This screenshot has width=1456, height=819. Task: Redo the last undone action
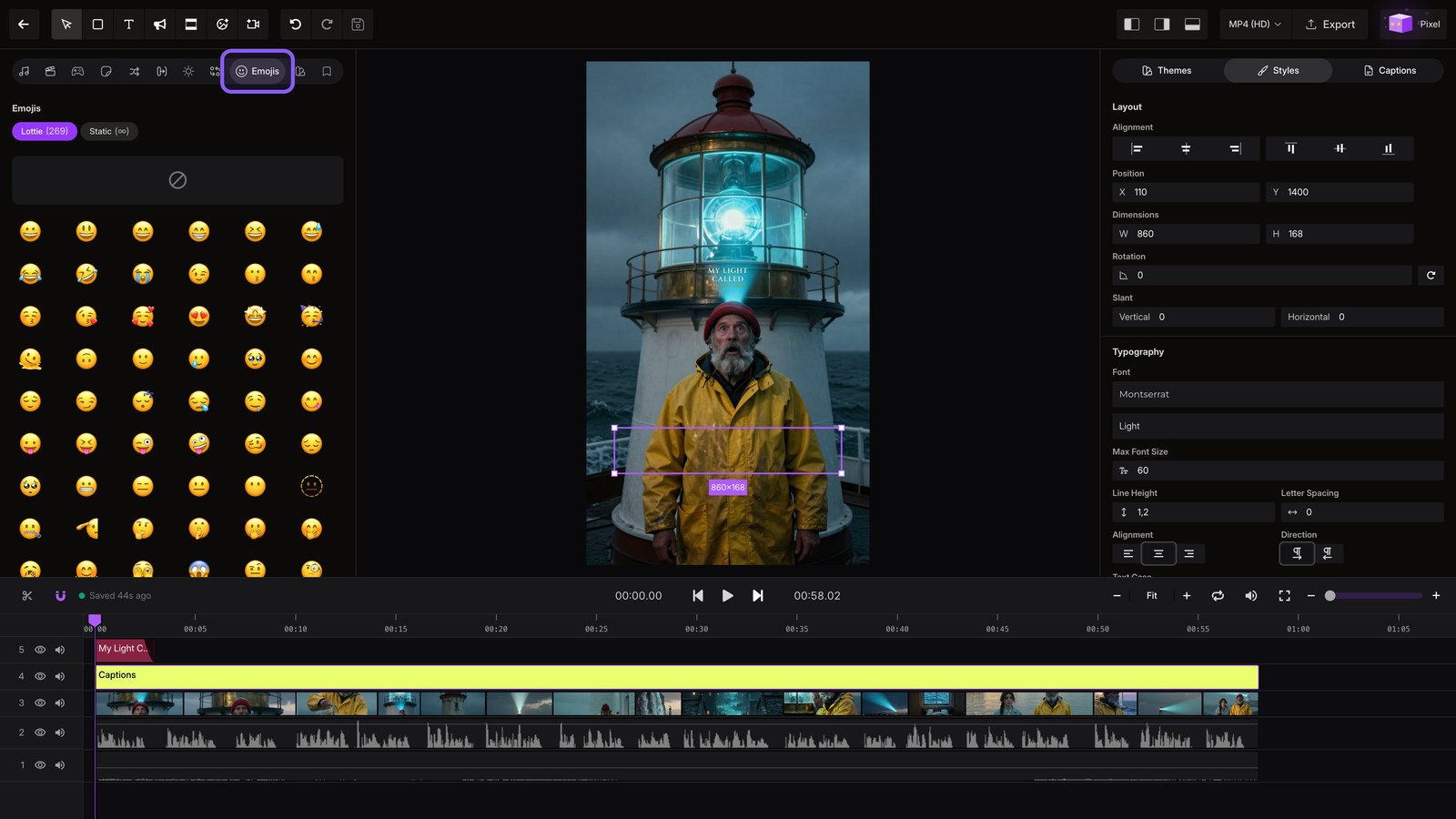[327, 25]
